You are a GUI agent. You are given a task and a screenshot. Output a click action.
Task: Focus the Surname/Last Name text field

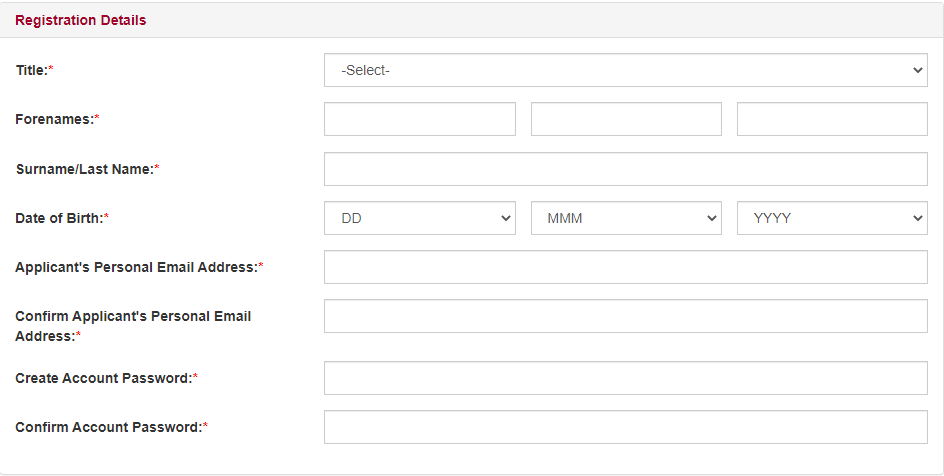(625, 169)
